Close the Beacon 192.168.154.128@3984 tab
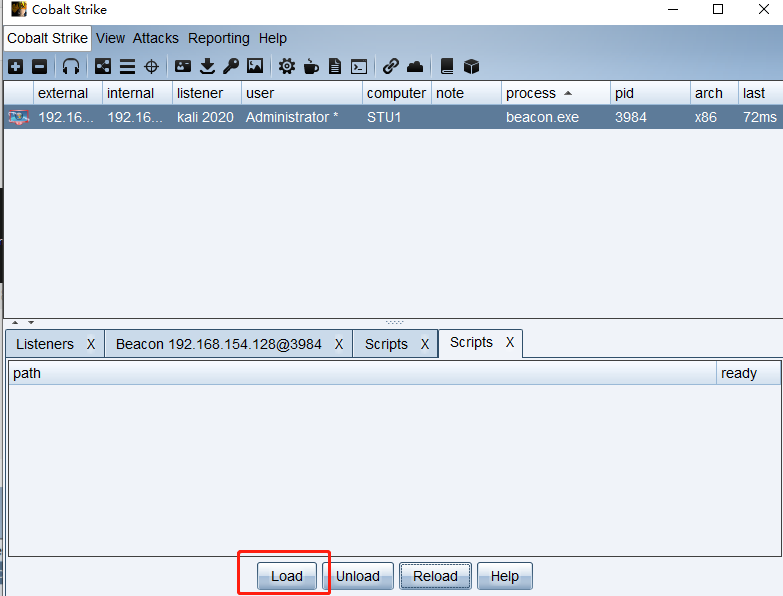Screen dimensions: 783x596 339,344
